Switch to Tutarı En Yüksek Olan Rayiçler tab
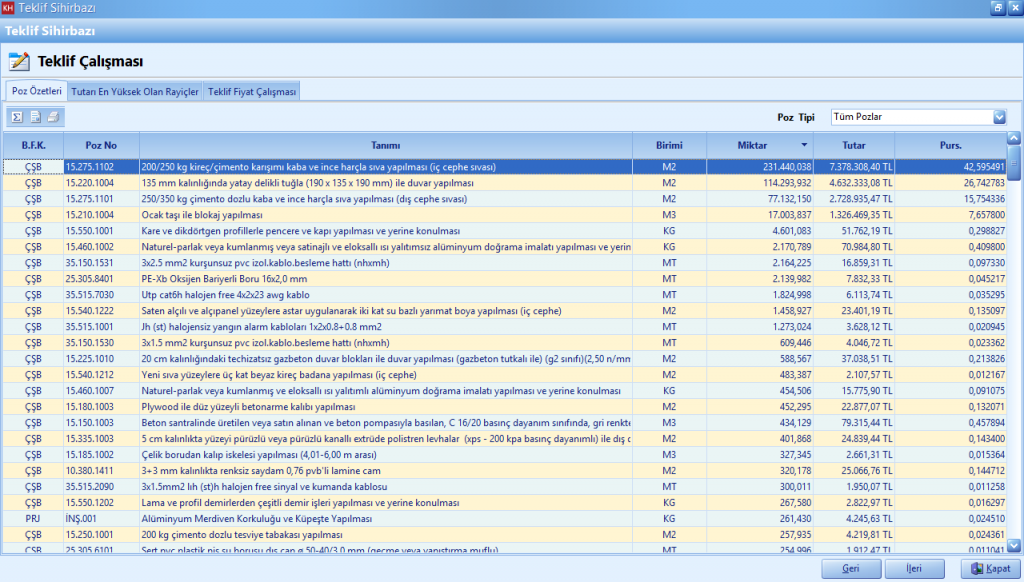This screenshot has width=1024, height=582. pos(135,92)
